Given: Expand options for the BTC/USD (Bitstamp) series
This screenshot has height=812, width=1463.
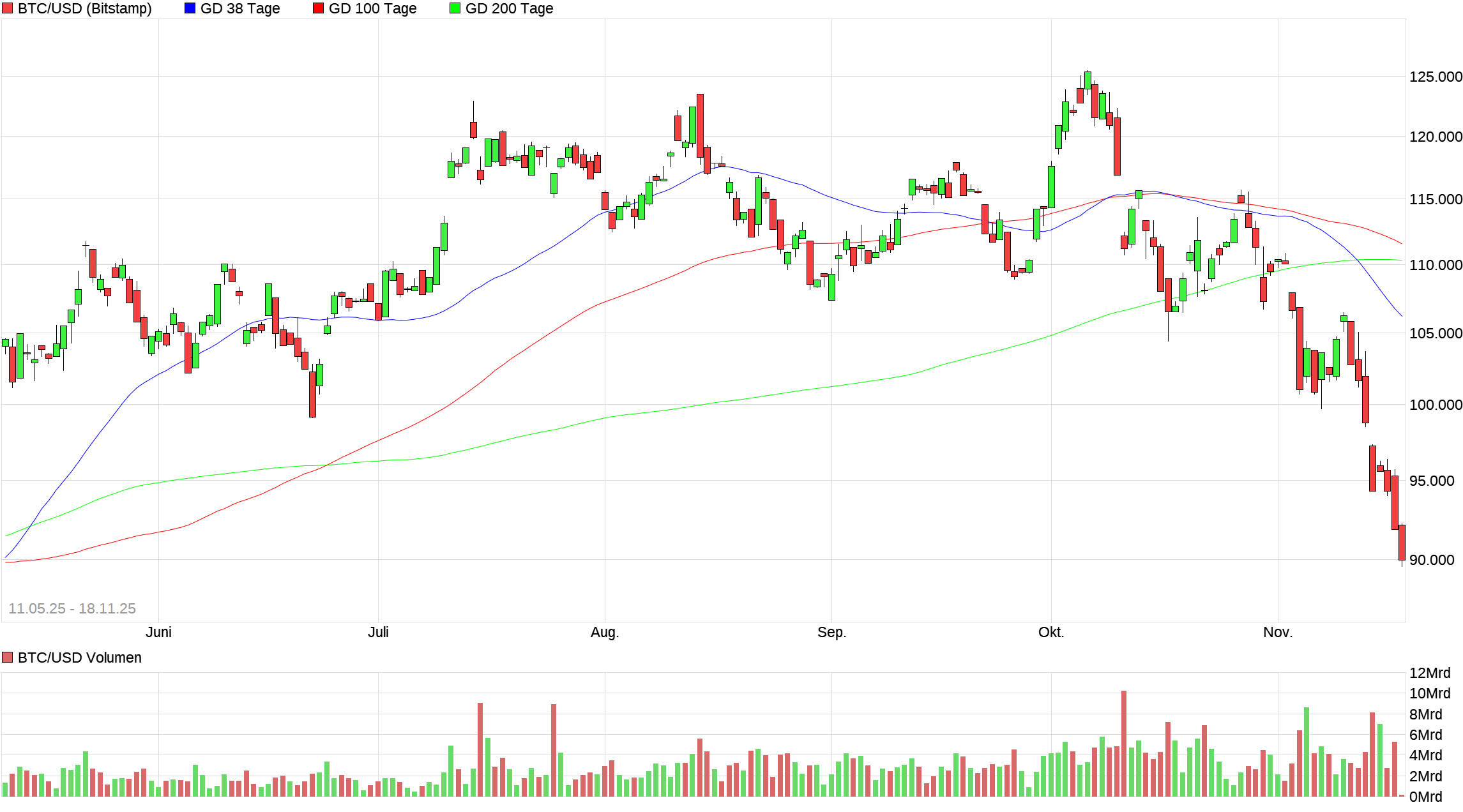Looking at the screenshot, I should click(x=8, y=8).
